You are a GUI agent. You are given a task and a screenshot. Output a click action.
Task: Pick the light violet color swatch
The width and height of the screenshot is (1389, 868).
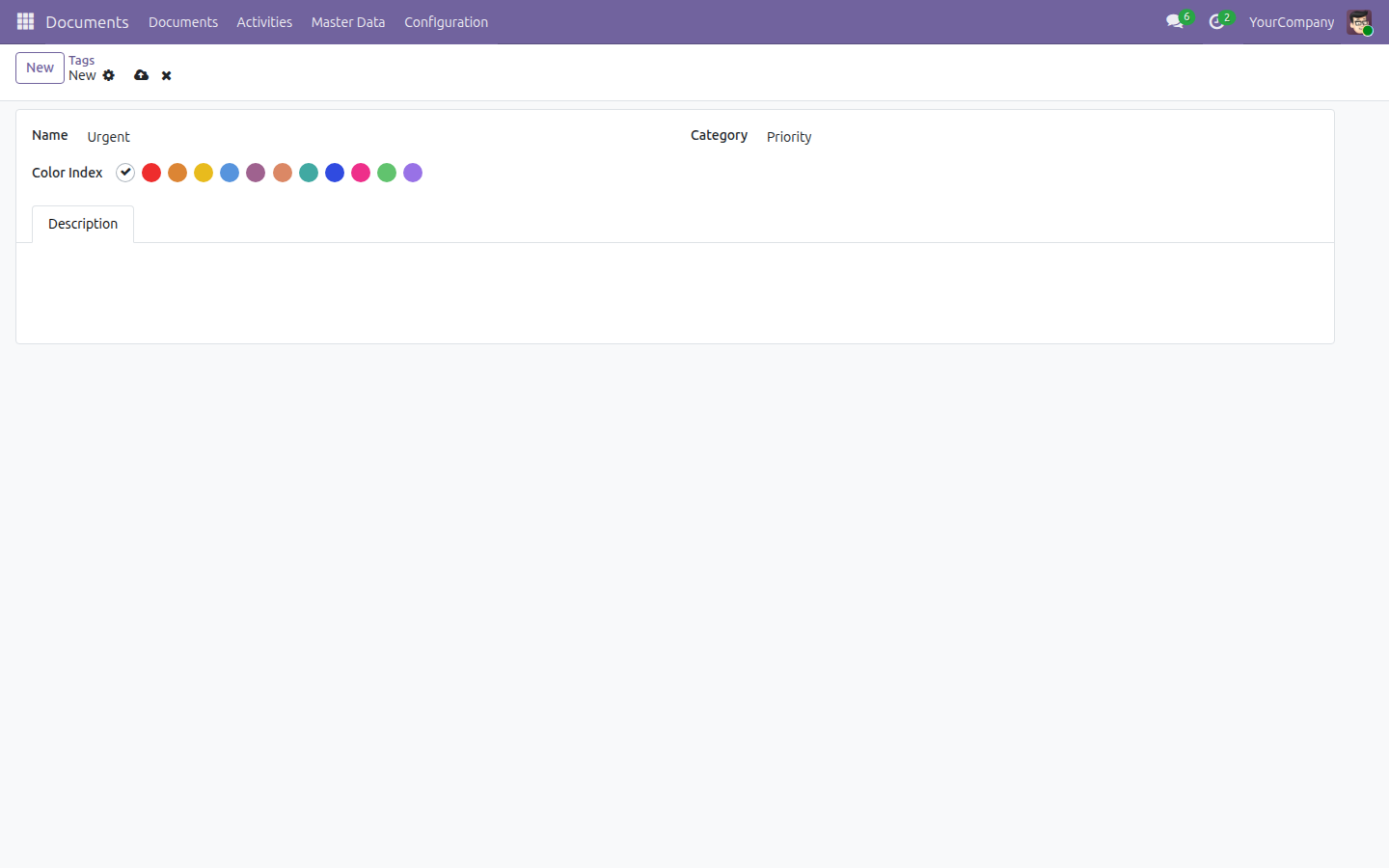(x=413, y=173)
